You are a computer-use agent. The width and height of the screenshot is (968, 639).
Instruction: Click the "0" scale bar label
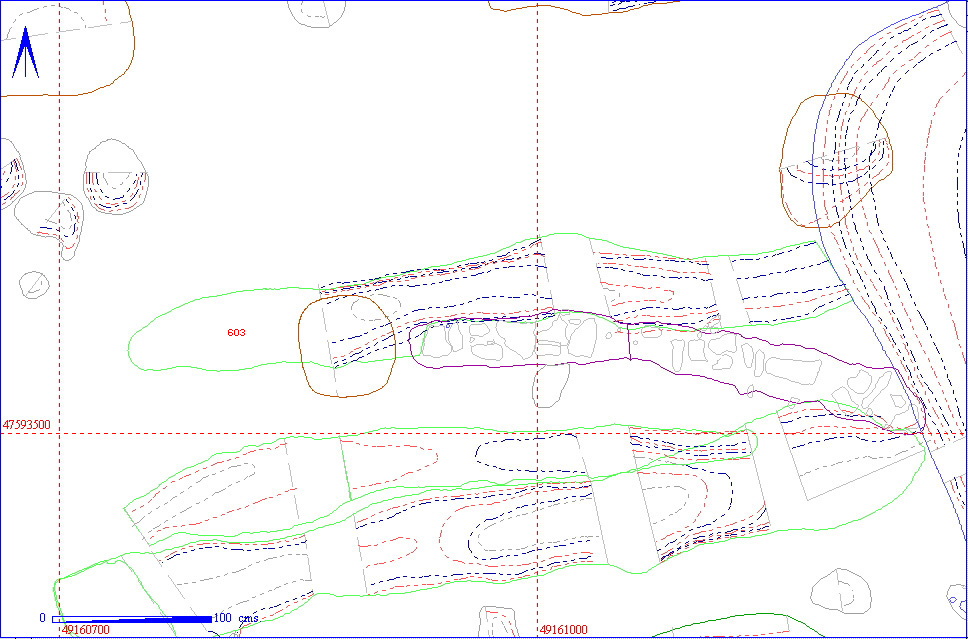[x=43, y=618]
